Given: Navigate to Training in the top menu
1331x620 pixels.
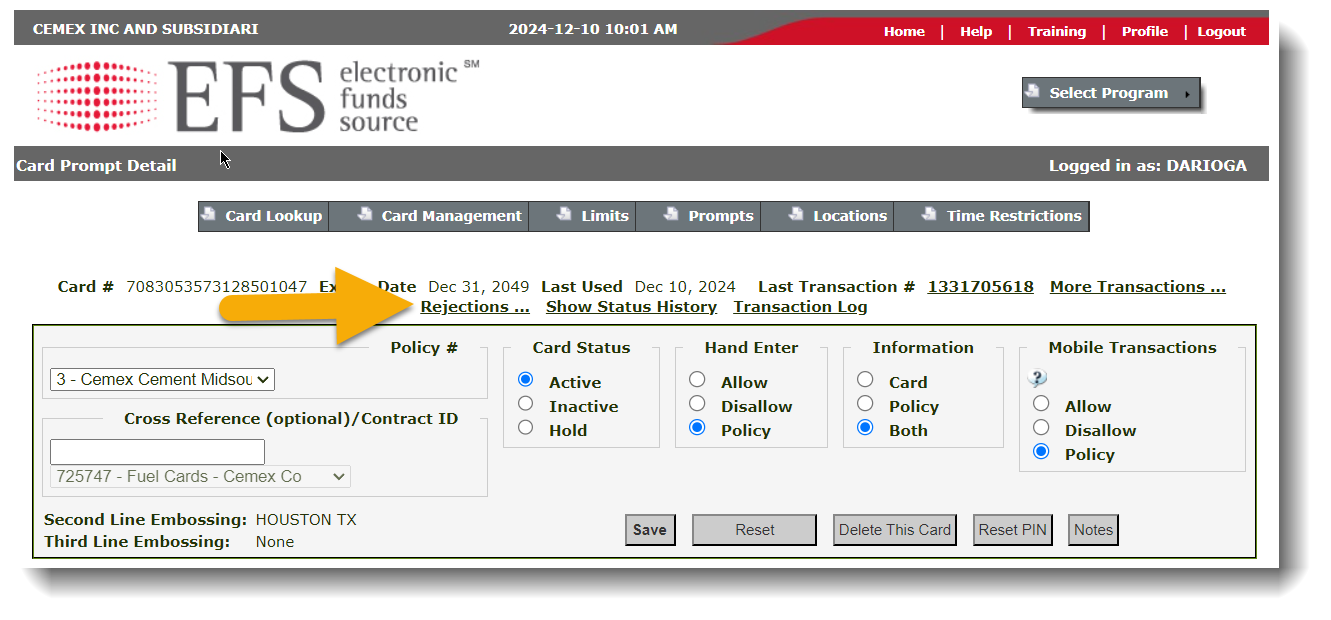Looking at the screenshot, I should point(1056,31).
